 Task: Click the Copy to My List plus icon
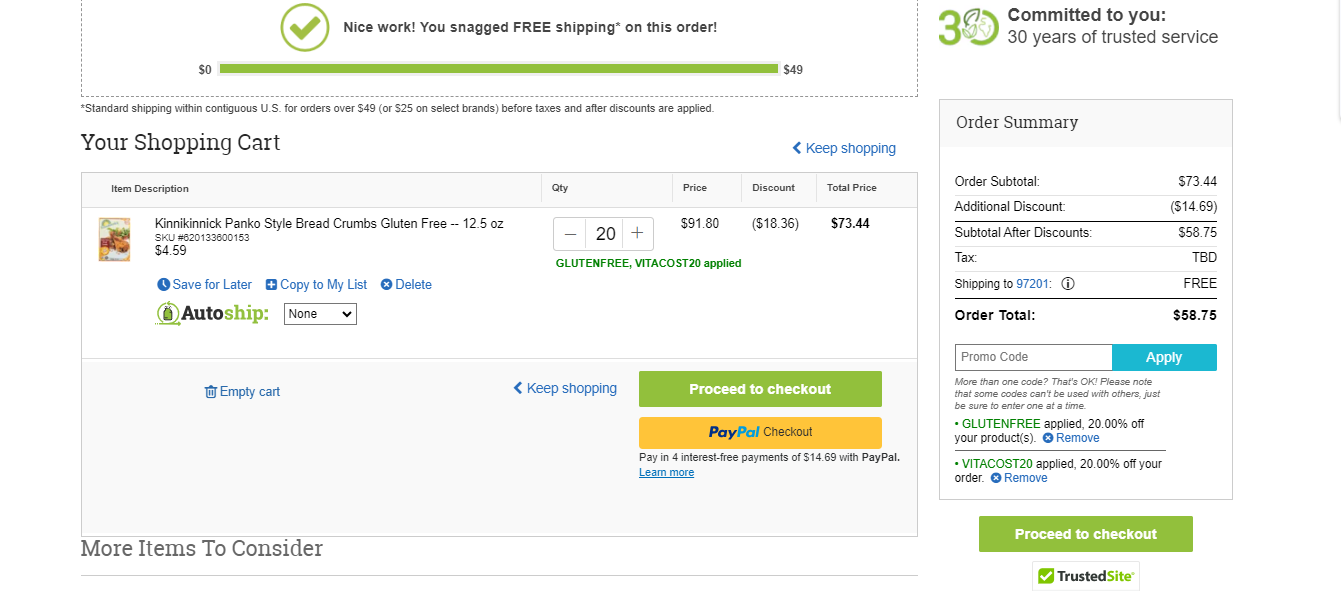click(271, 285)
